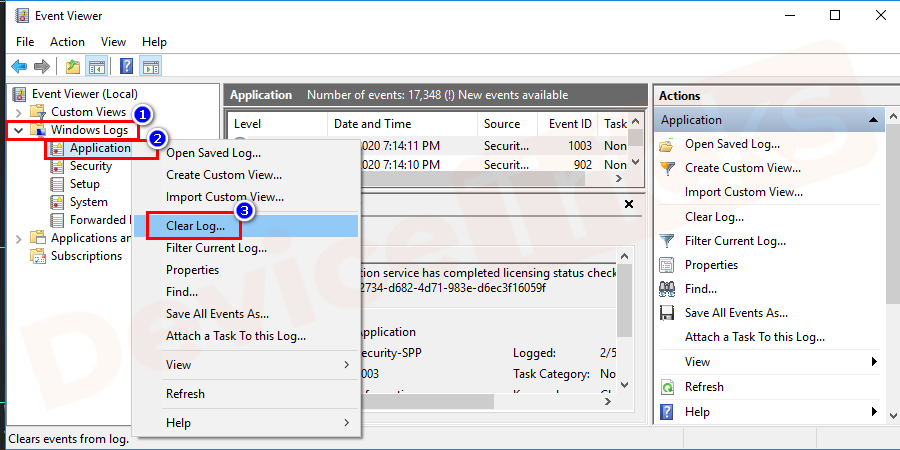Click the Subscriptions icon in tree
Image resolution: width=900 pixels, height=450 pixels.
(x=38, y=256)
